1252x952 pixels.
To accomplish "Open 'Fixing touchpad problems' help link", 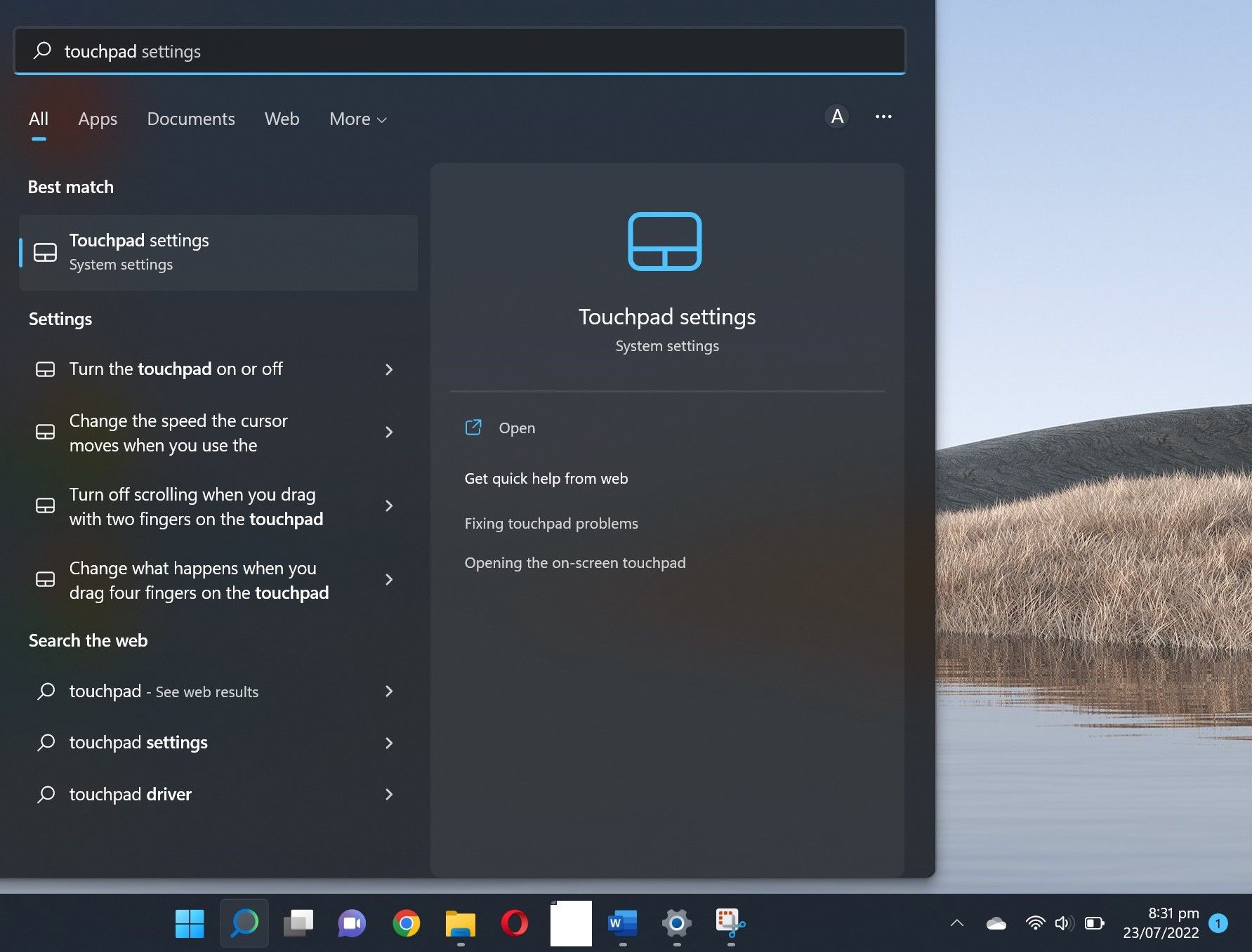I will click(x=551, y=523).
